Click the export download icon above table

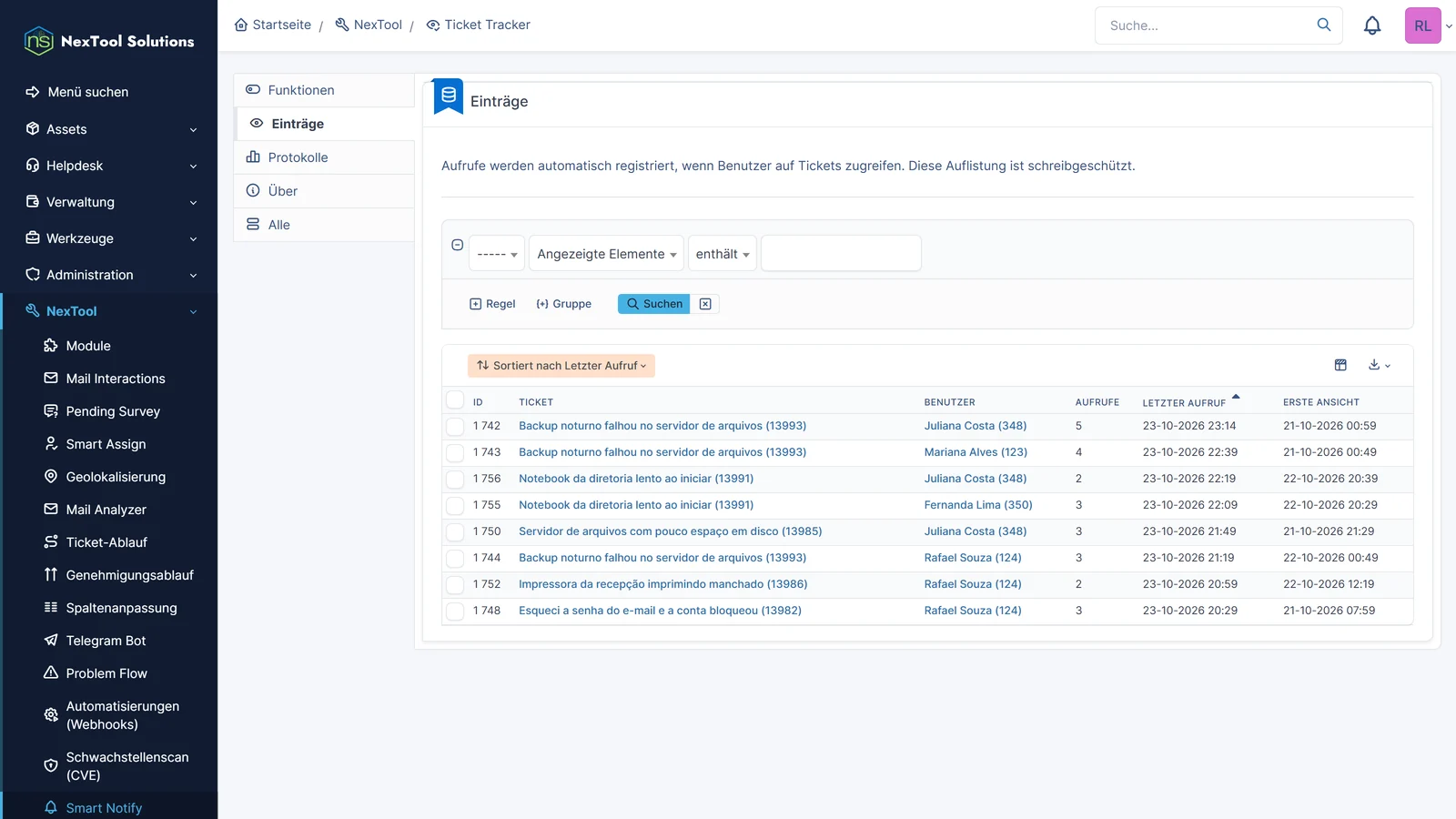tap(1379, 365)
